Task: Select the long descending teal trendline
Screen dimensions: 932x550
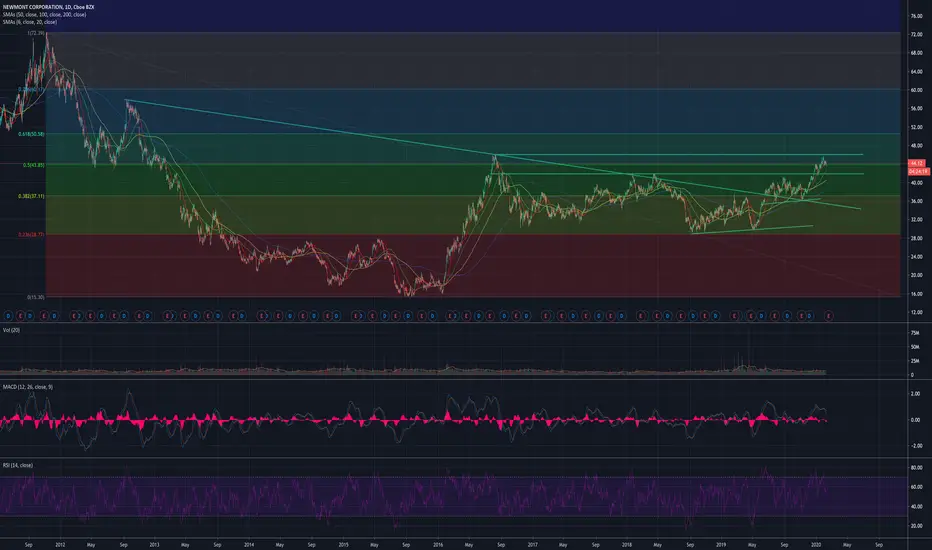Action: 492,154
